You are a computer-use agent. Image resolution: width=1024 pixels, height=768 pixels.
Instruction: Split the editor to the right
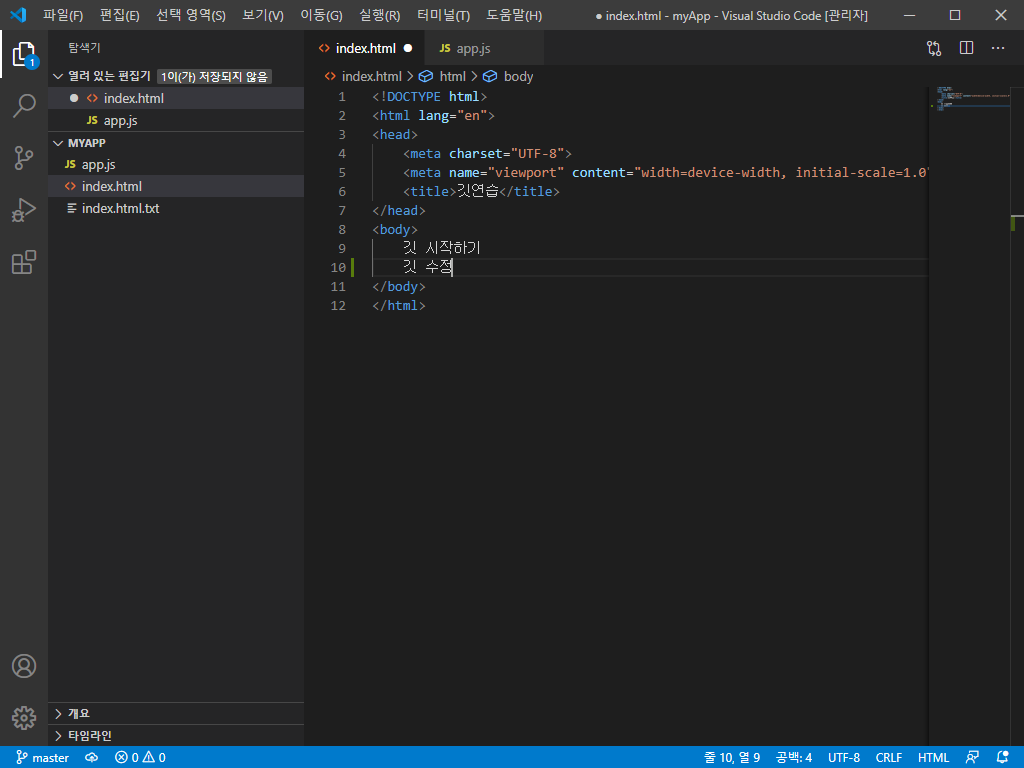(967, 48)
